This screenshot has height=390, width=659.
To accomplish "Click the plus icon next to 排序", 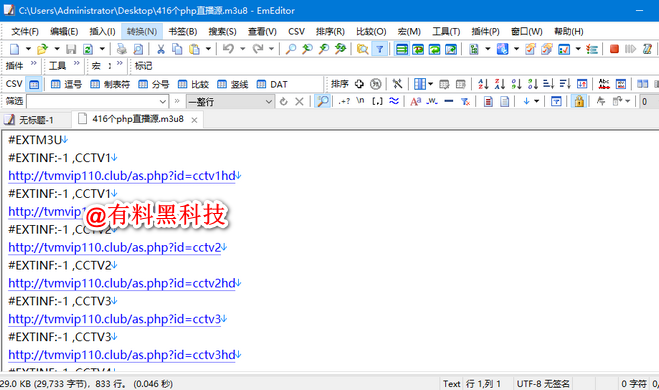I will point(359,84).
